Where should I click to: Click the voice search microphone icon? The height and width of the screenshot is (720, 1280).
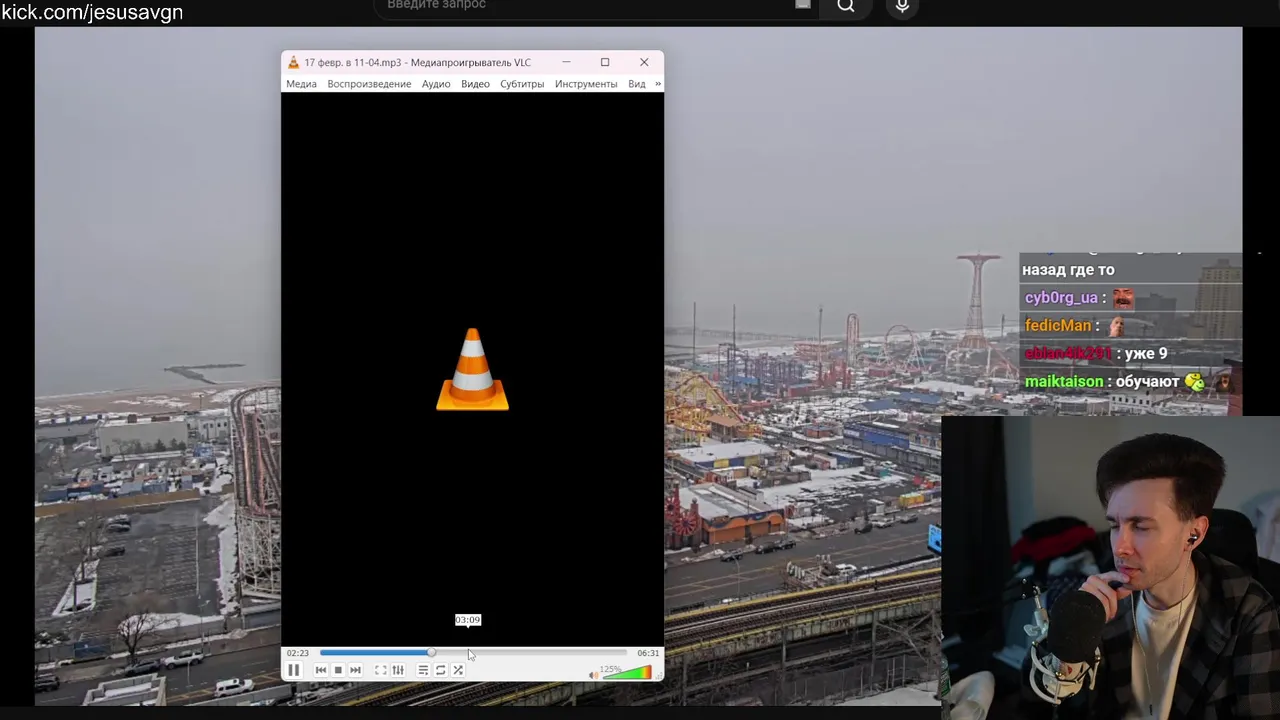click(902, 6)
